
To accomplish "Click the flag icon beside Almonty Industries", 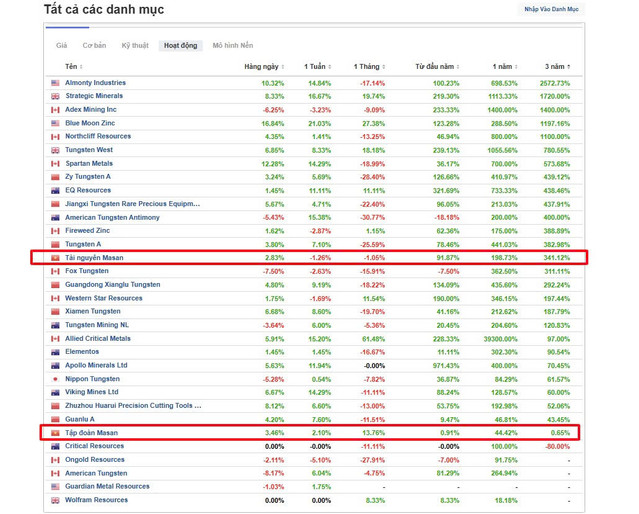I will pyautogui.click(x=56, y=83).
